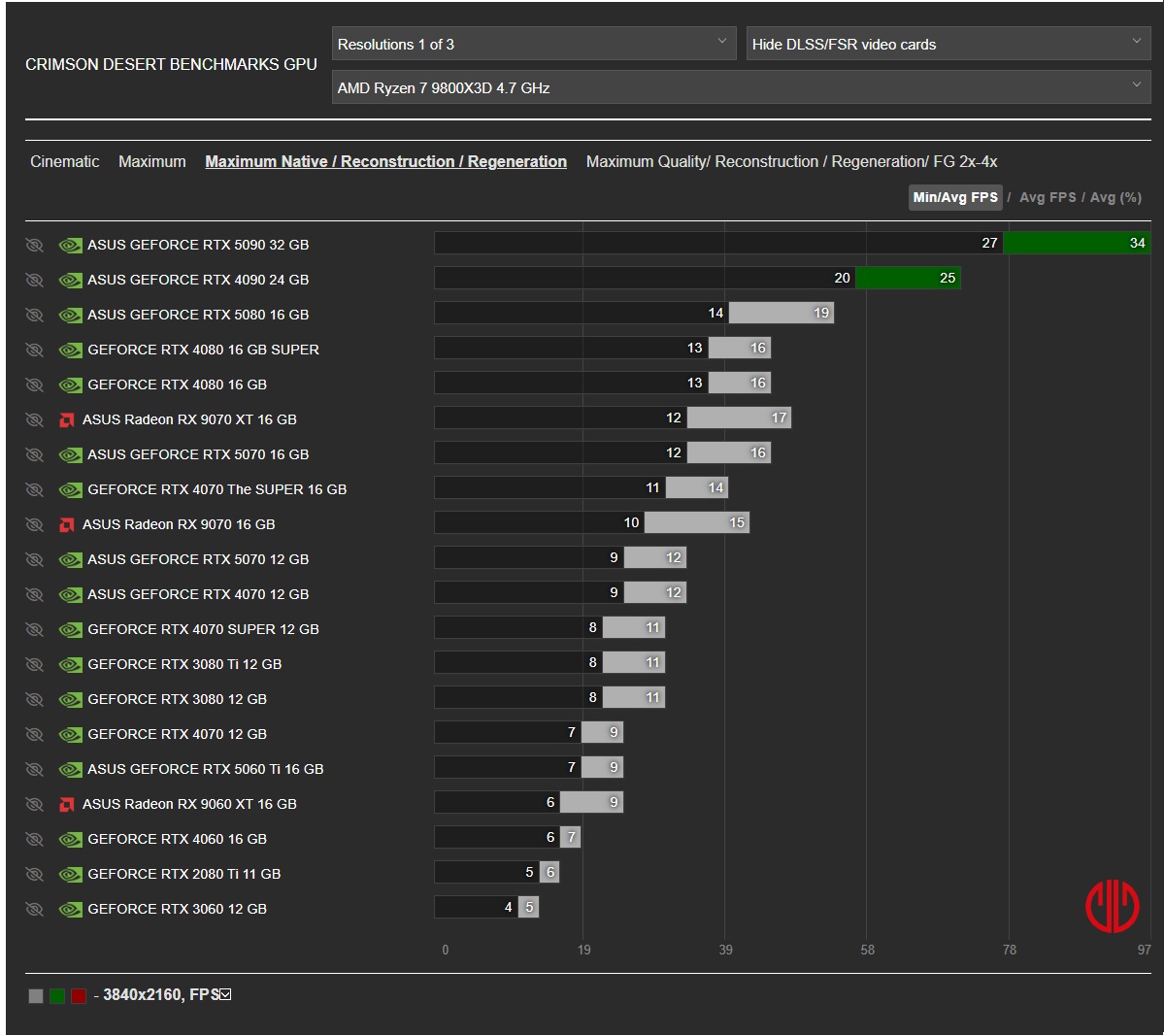Click the 3840x2160, FPS legend label

161,994
